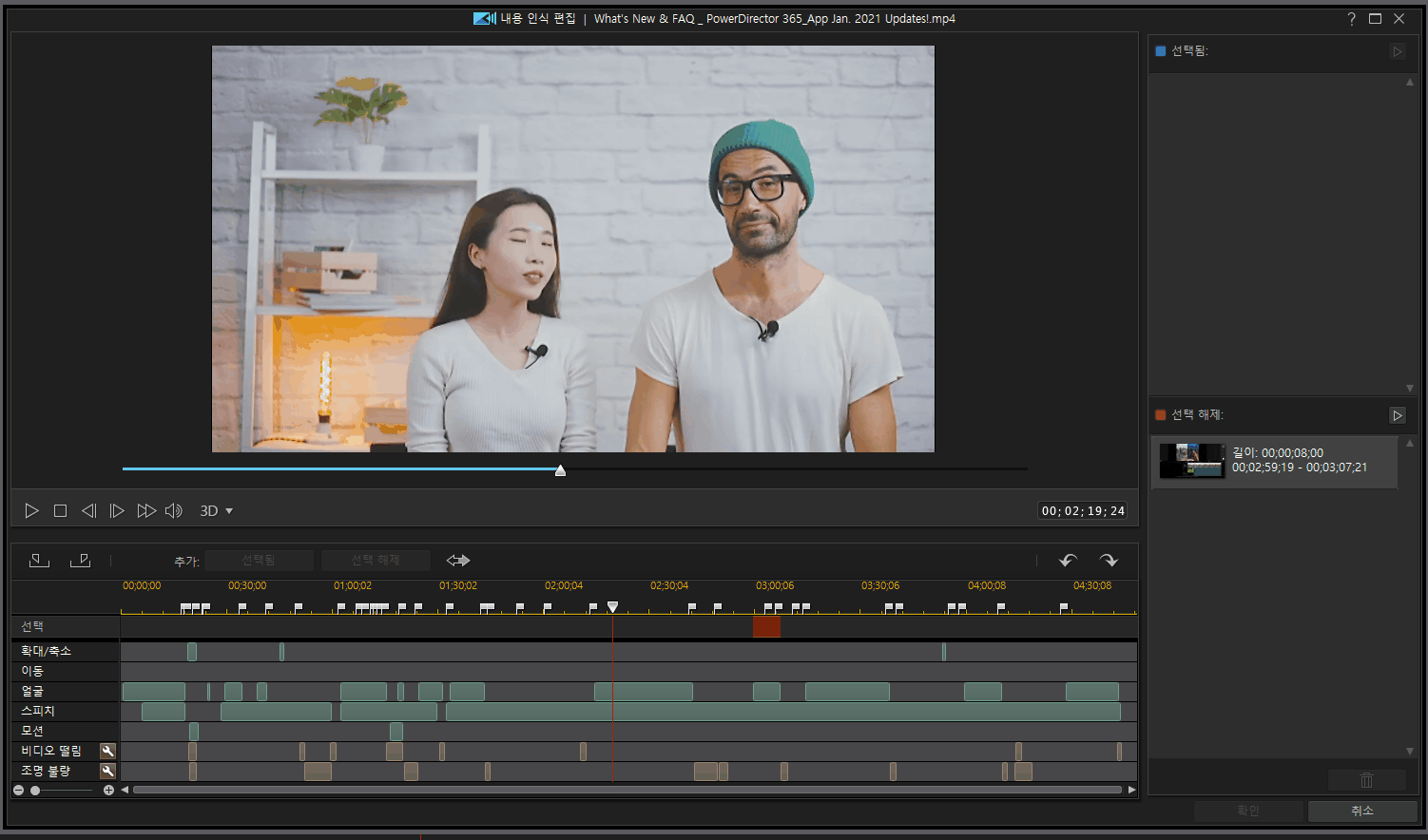
Task: Click the invert selection arrows icon
Action: tap(458, 561)
